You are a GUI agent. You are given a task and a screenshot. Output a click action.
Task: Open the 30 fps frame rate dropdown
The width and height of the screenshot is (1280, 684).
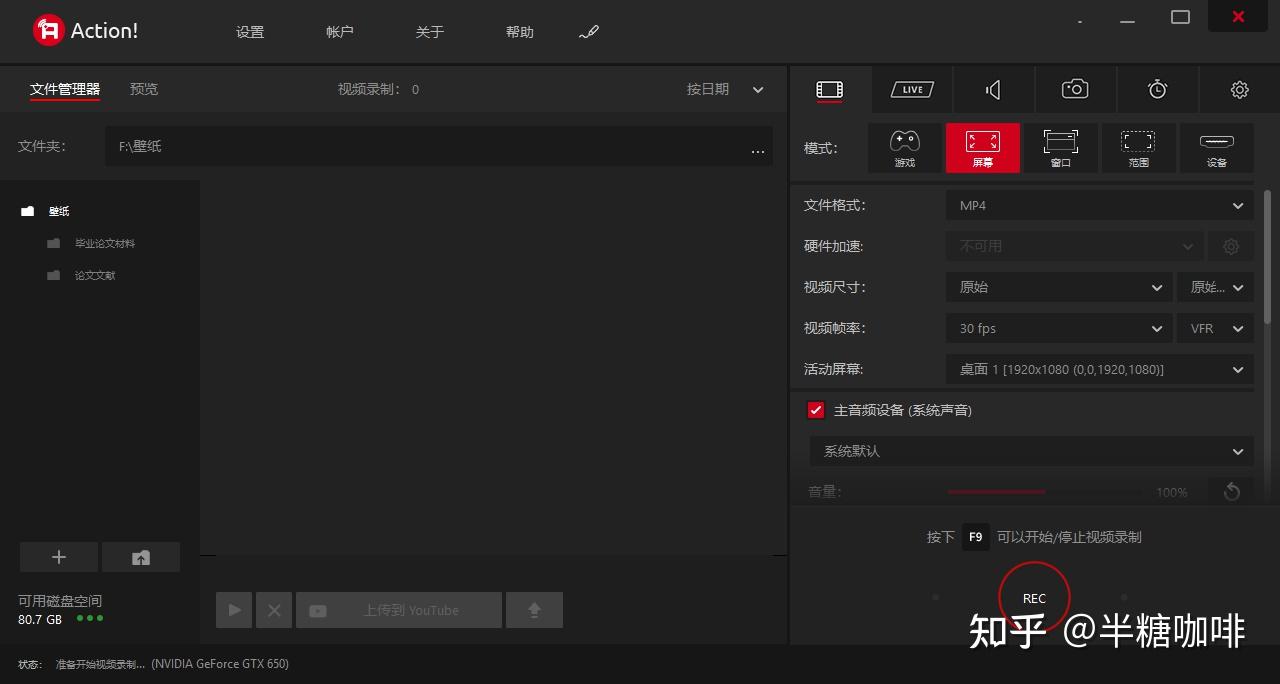[1060, 328]
